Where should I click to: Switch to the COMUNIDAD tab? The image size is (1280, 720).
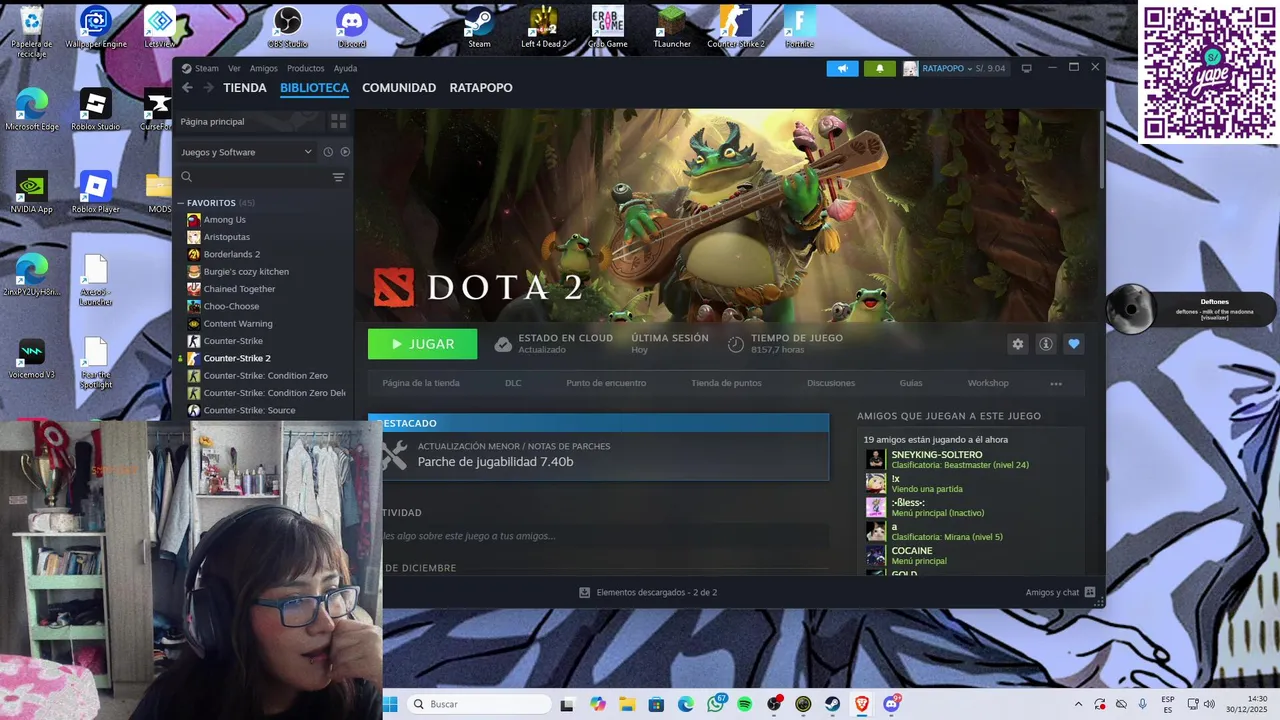[399, 88]
